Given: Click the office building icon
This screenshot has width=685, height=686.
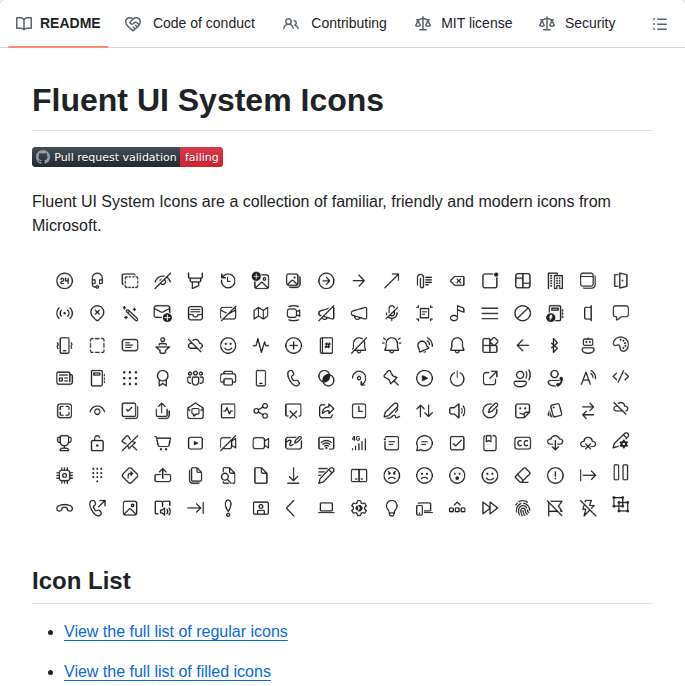Looking at the screenshot, I should pyautogui.click(x=555, y=280).
